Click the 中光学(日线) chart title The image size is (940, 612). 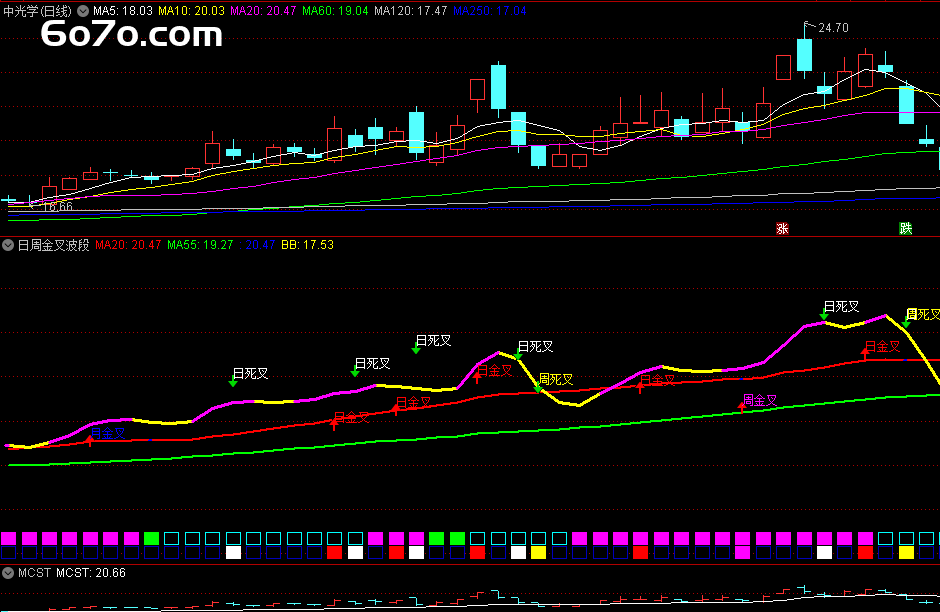(x=37, y=11)
